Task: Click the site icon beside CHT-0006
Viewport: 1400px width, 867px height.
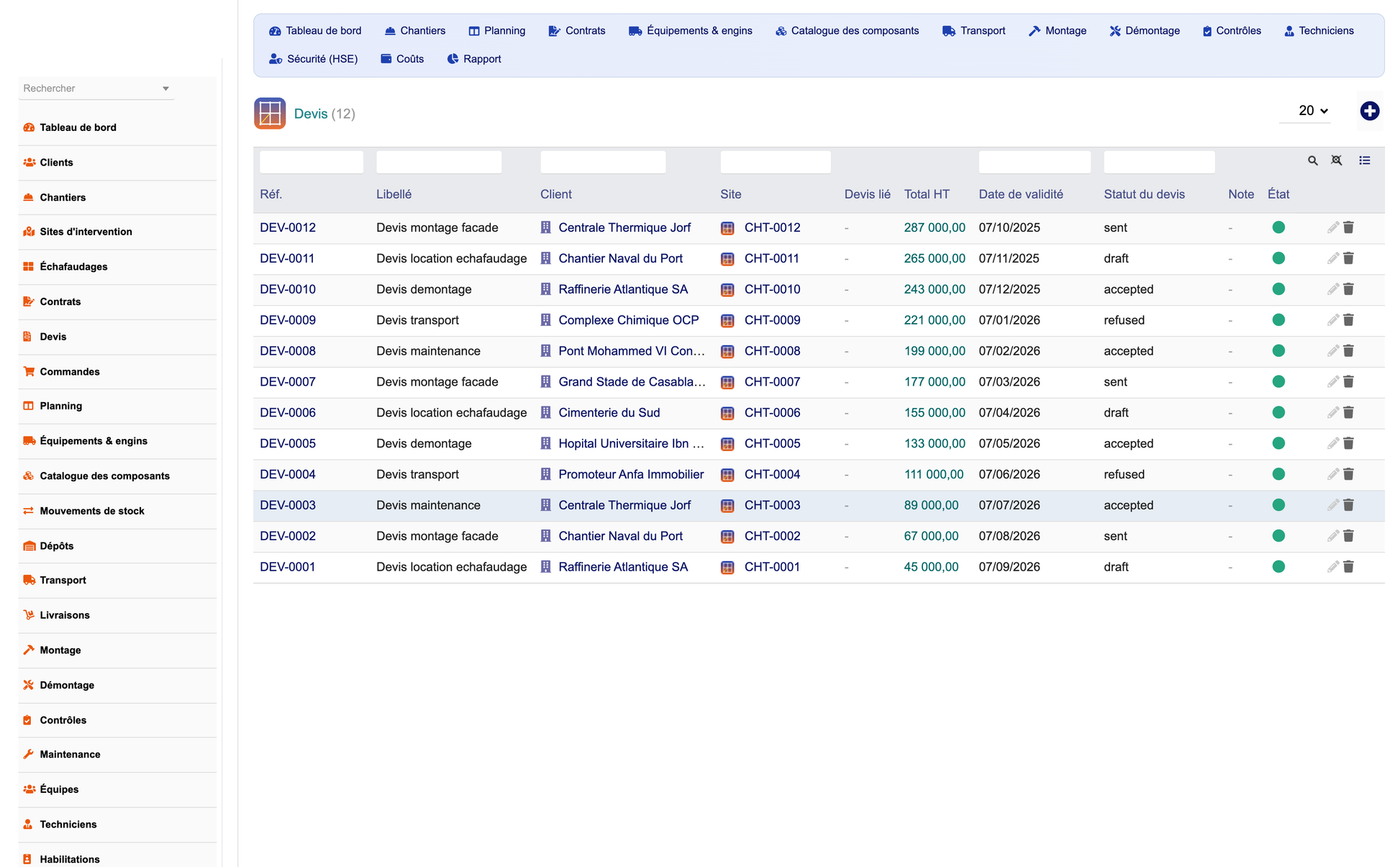Action: pyautogui.click(x=727, y=413)
